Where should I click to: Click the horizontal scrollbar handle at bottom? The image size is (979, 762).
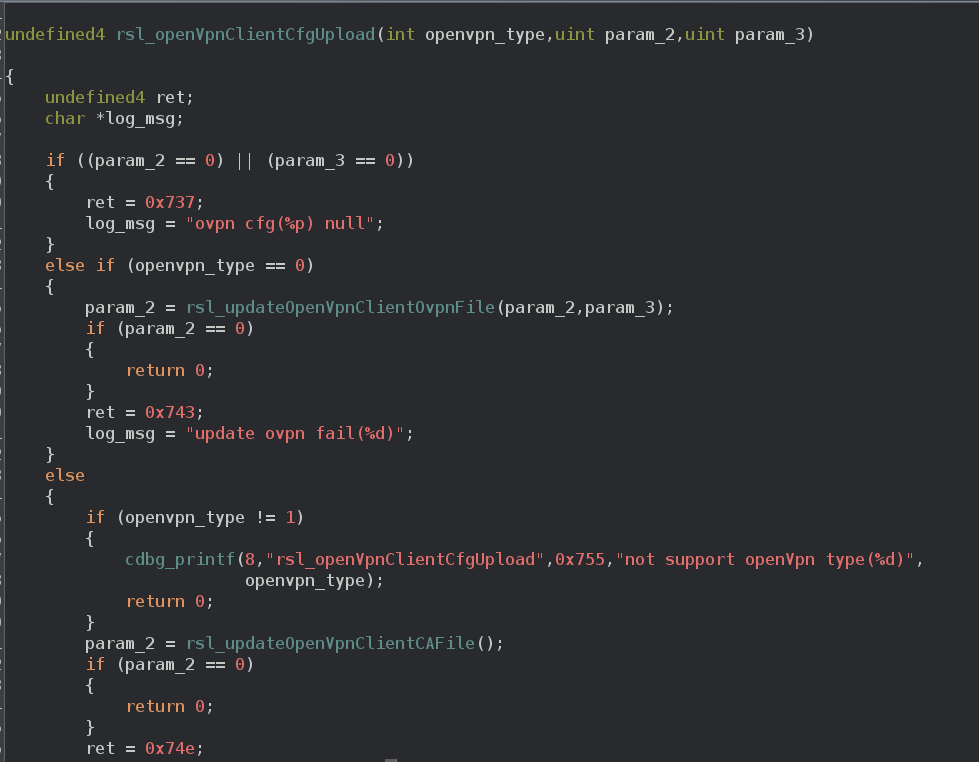pyautogui.click(x=391, y=760)
